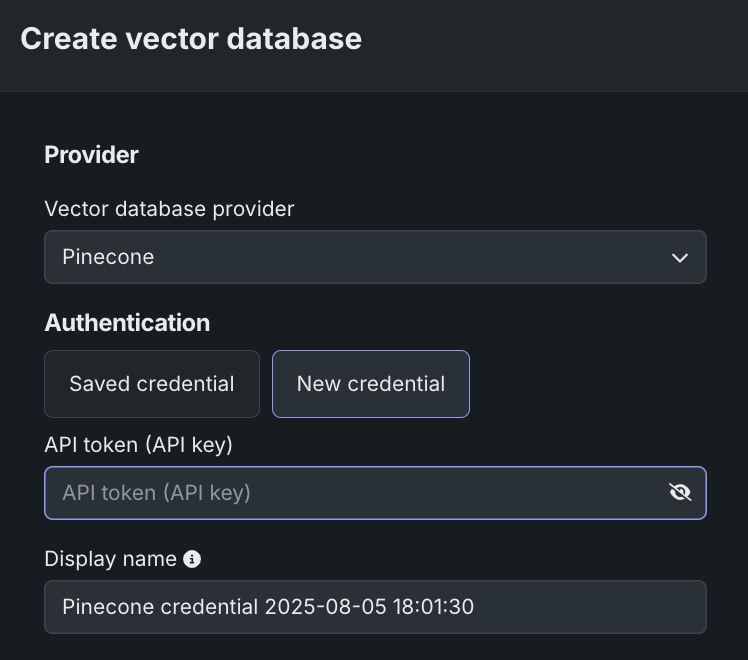Image resolution: width=748 pixels, height=660 pixels.
Task: Click the info icon beside Display name
Action: [192, 559]
